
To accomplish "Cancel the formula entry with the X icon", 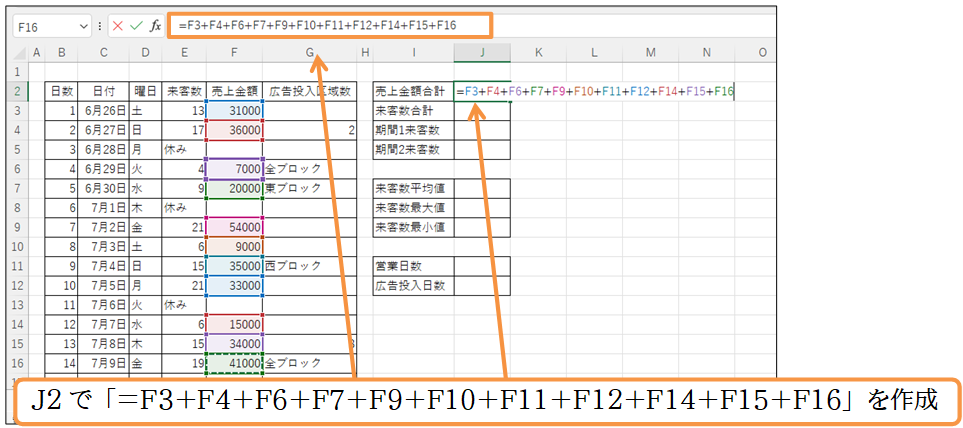I will 118,26.
